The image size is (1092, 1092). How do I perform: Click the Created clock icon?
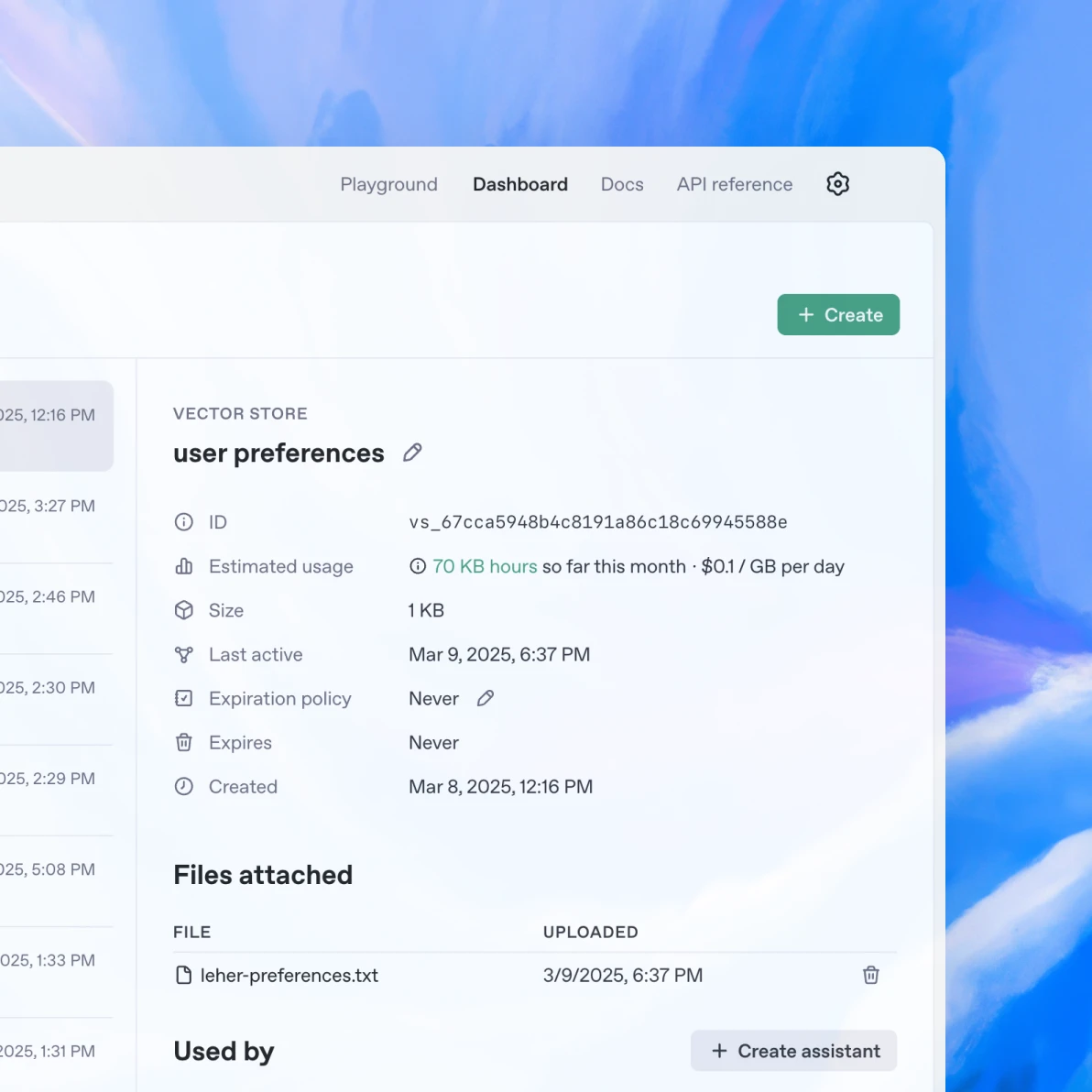[184, 786]
